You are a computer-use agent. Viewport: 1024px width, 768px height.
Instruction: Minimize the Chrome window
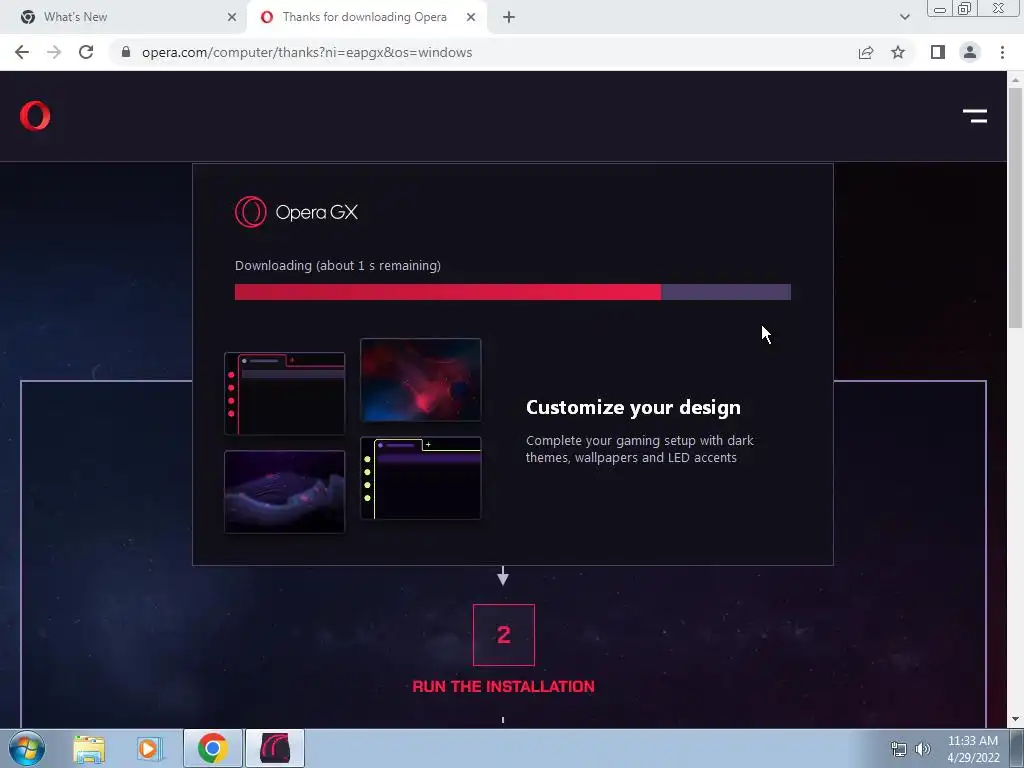pyautogui.click(x=940, y=9)
